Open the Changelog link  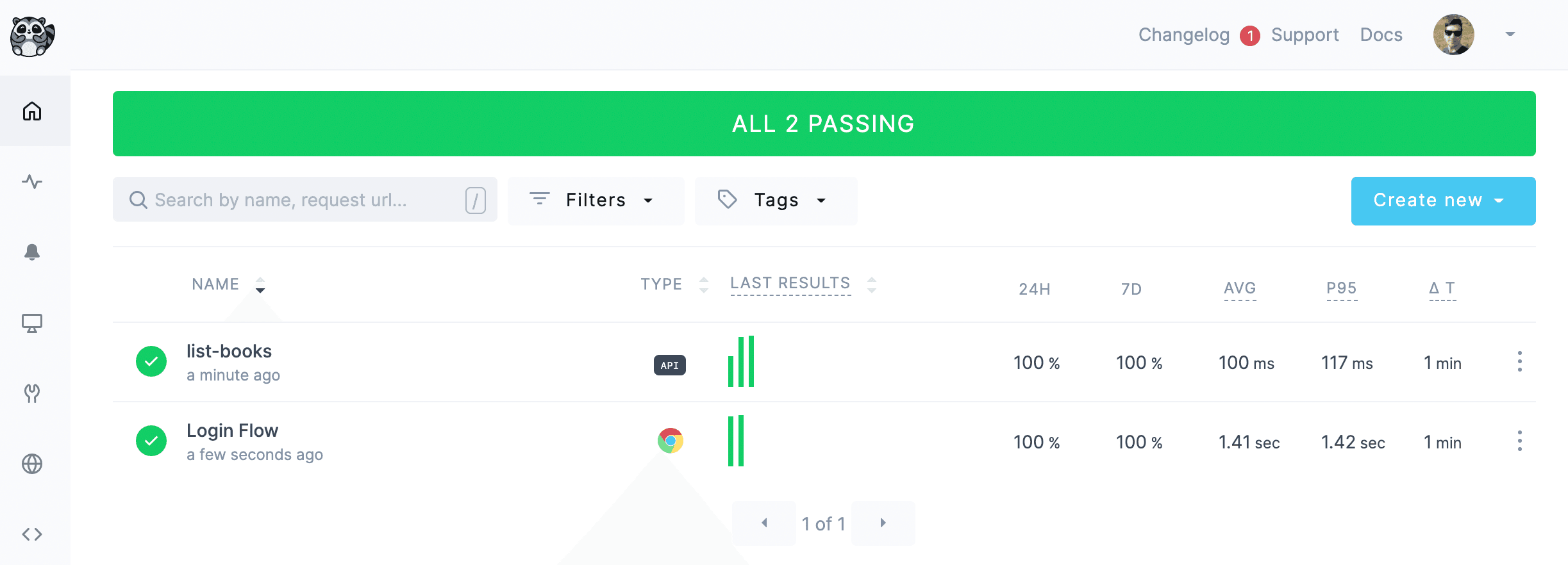click(1183, 35)
